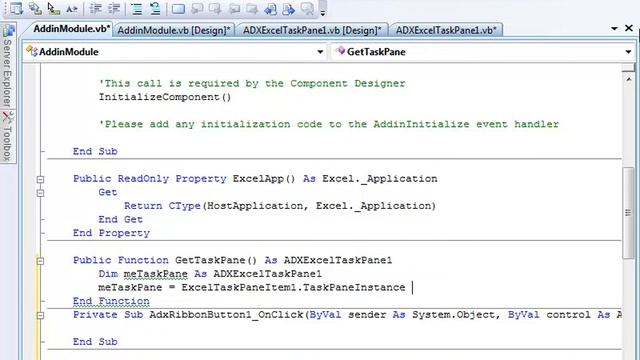Click the 'Return CType(HostApplication' line
This screenshot has height=360, width=640.
(280, 206)
